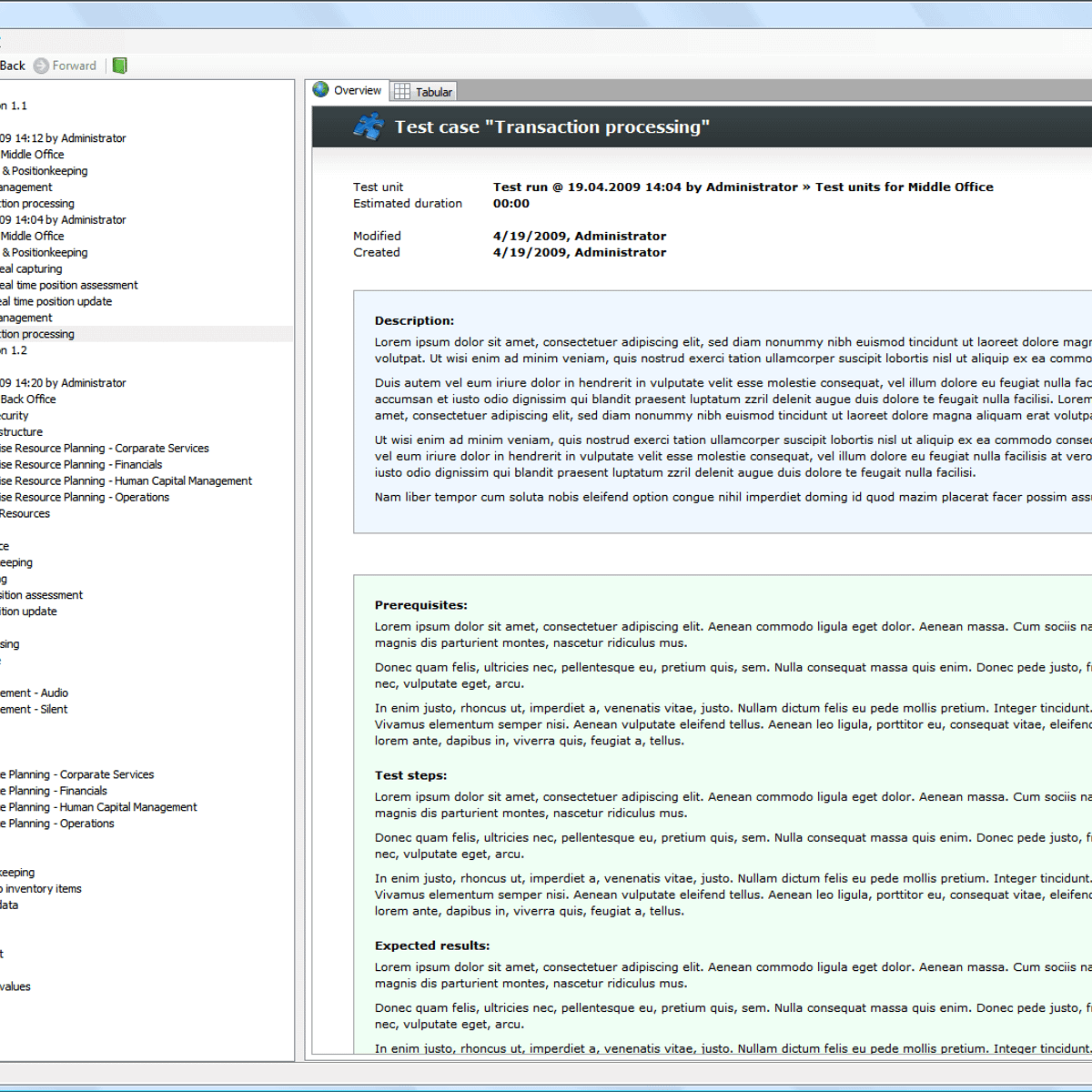
Task: Select tree row ending in '1.2'
Action: pos(14,351)
